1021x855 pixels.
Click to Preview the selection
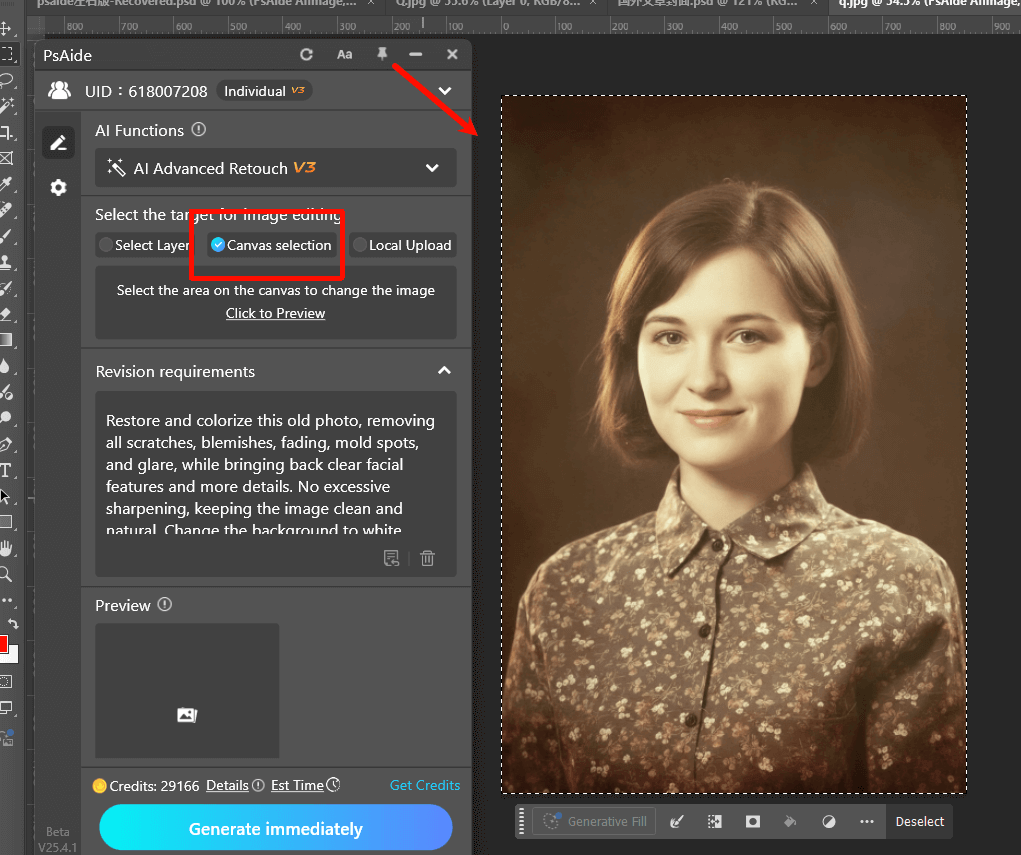(275, 313)
